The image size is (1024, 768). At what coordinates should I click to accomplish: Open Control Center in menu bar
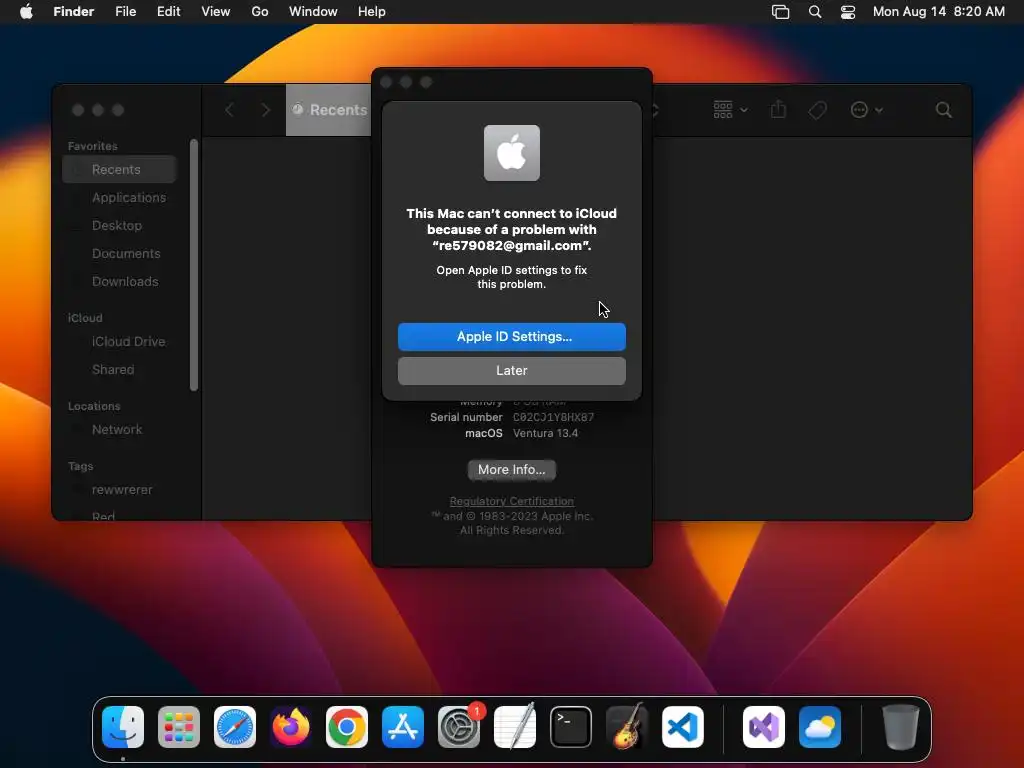pyautogui.click(x=848, y=12)
